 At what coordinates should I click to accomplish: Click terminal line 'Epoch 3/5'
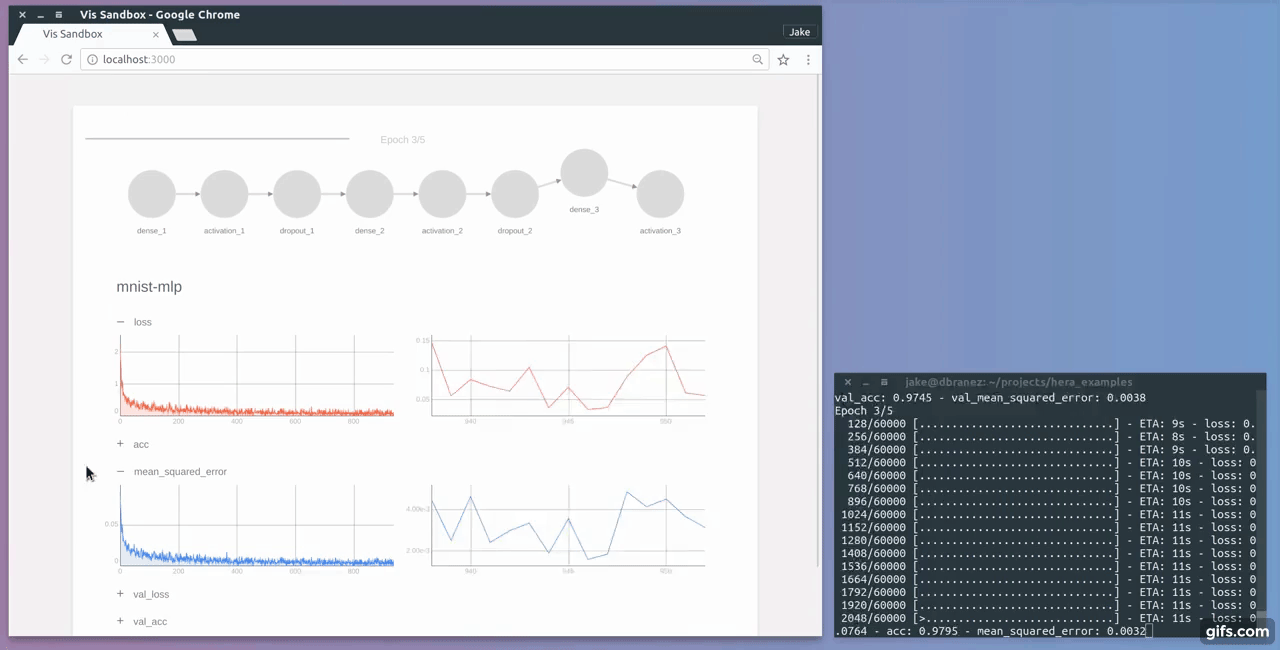click(864, 410)
